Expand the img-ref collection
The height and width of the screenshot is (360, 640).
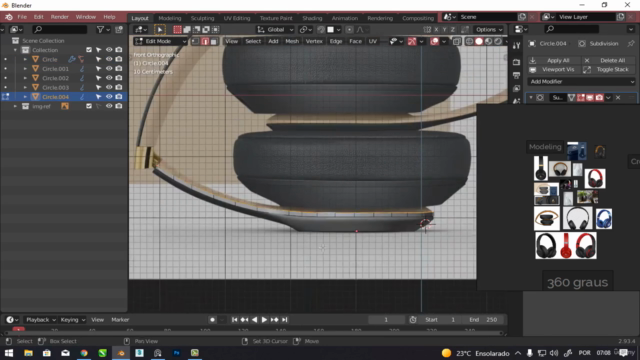(x=15, y=106)
